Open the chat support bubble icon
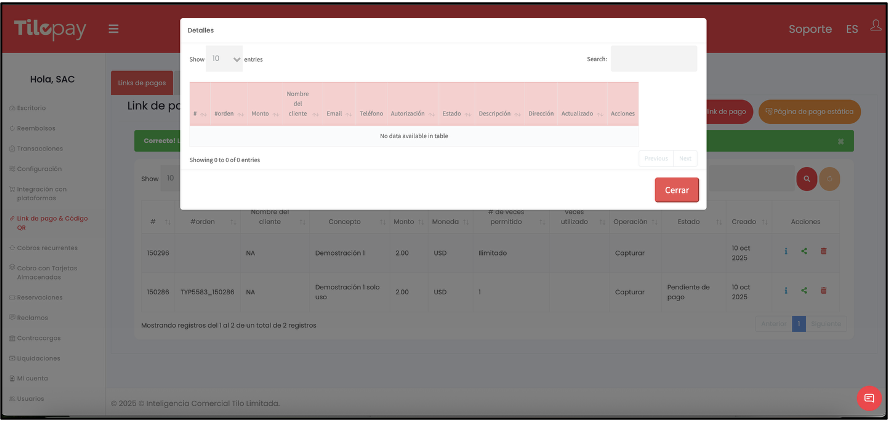 tap(869, 398)
